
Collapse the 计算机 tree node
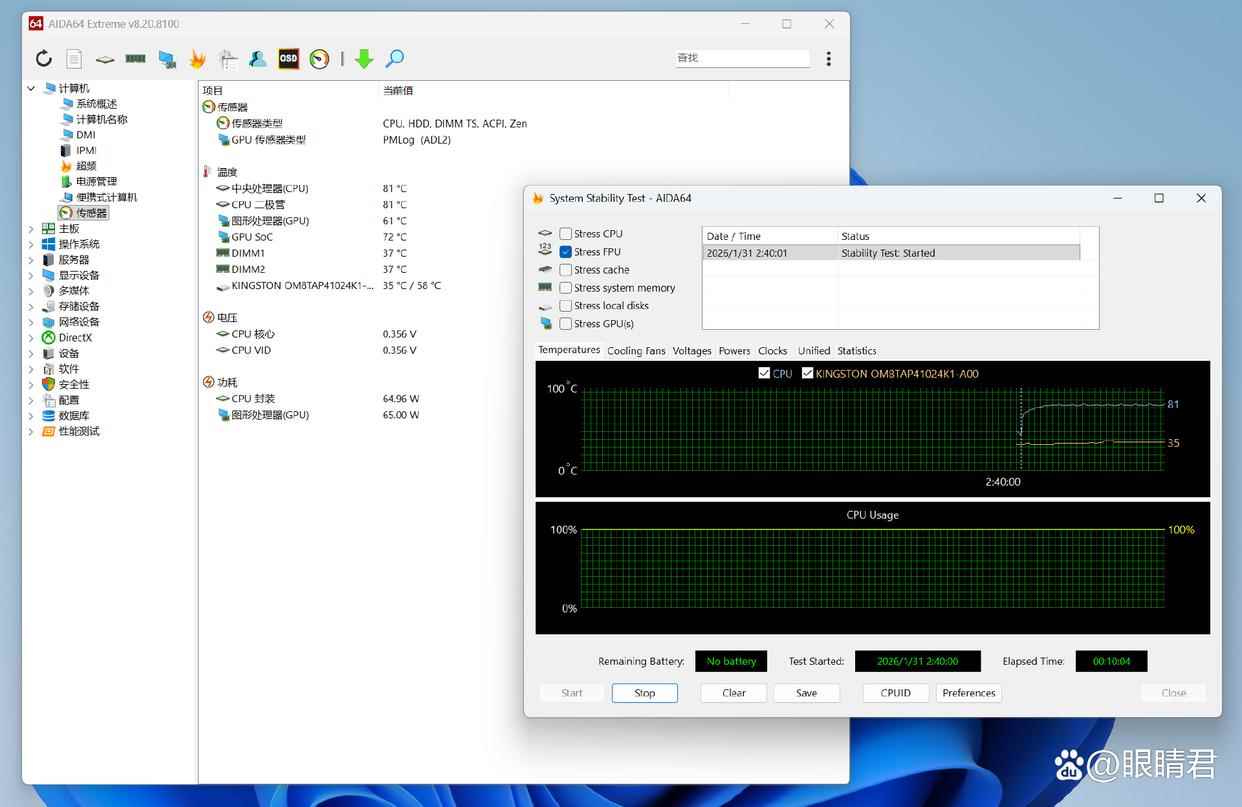click(x=31, y=88)
